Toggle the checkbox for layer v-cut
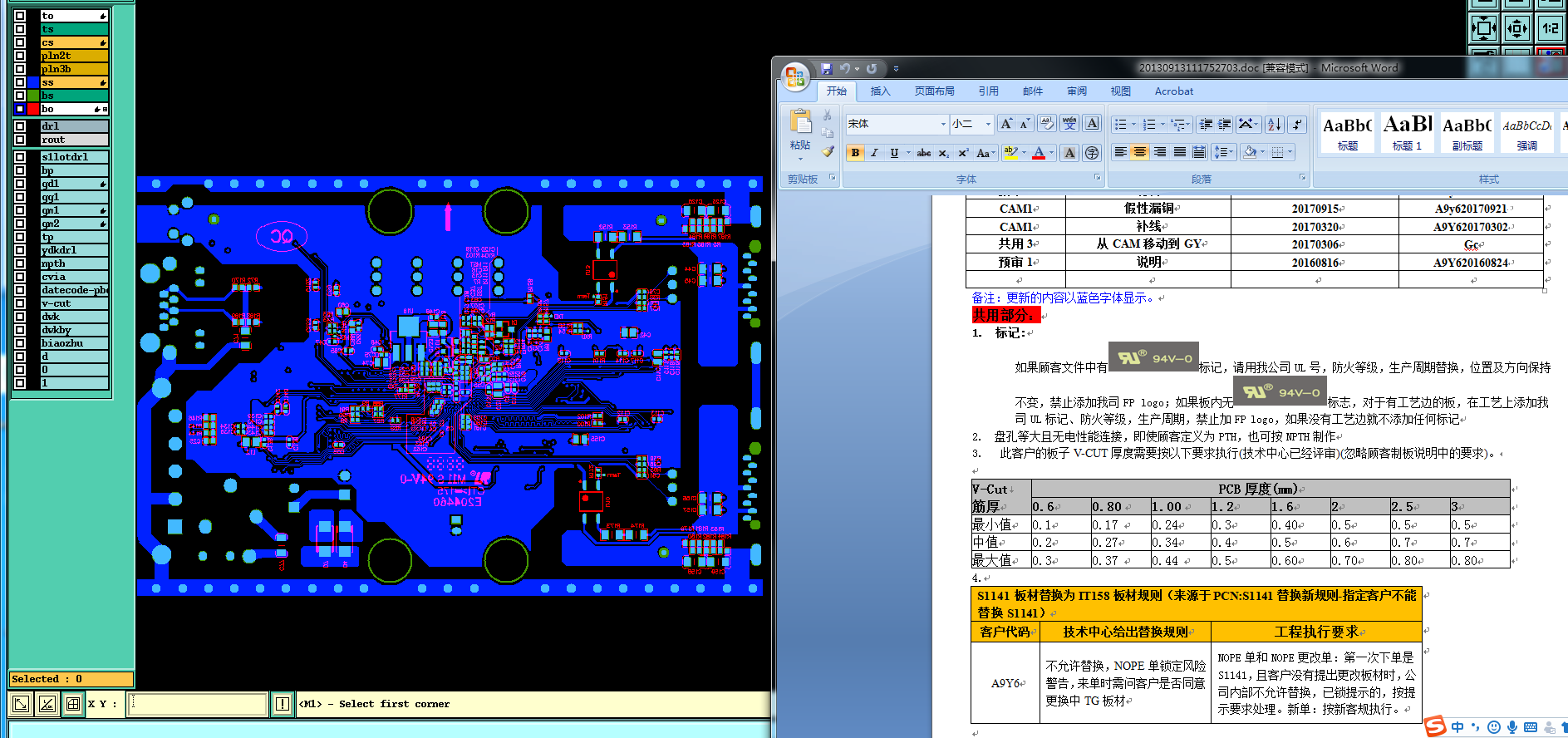1568x738 pixels. tap(19, 303)
